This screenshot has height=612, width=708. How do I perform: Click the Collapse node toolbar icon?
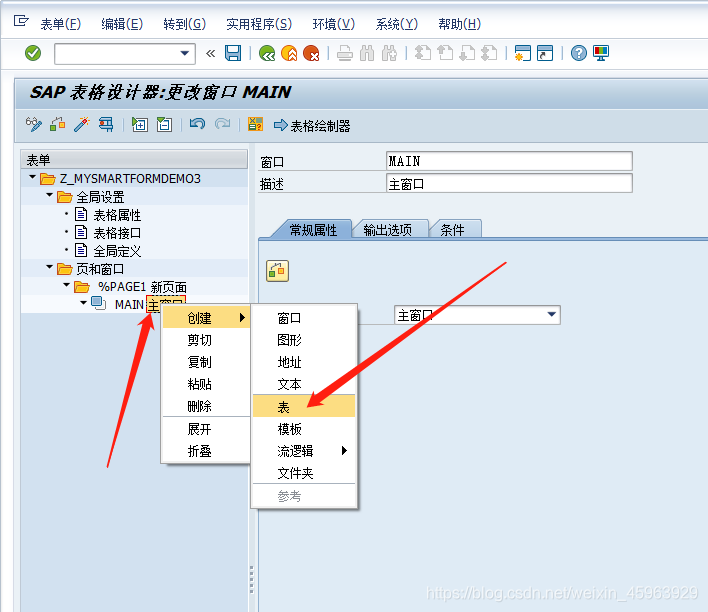(164, 124)
